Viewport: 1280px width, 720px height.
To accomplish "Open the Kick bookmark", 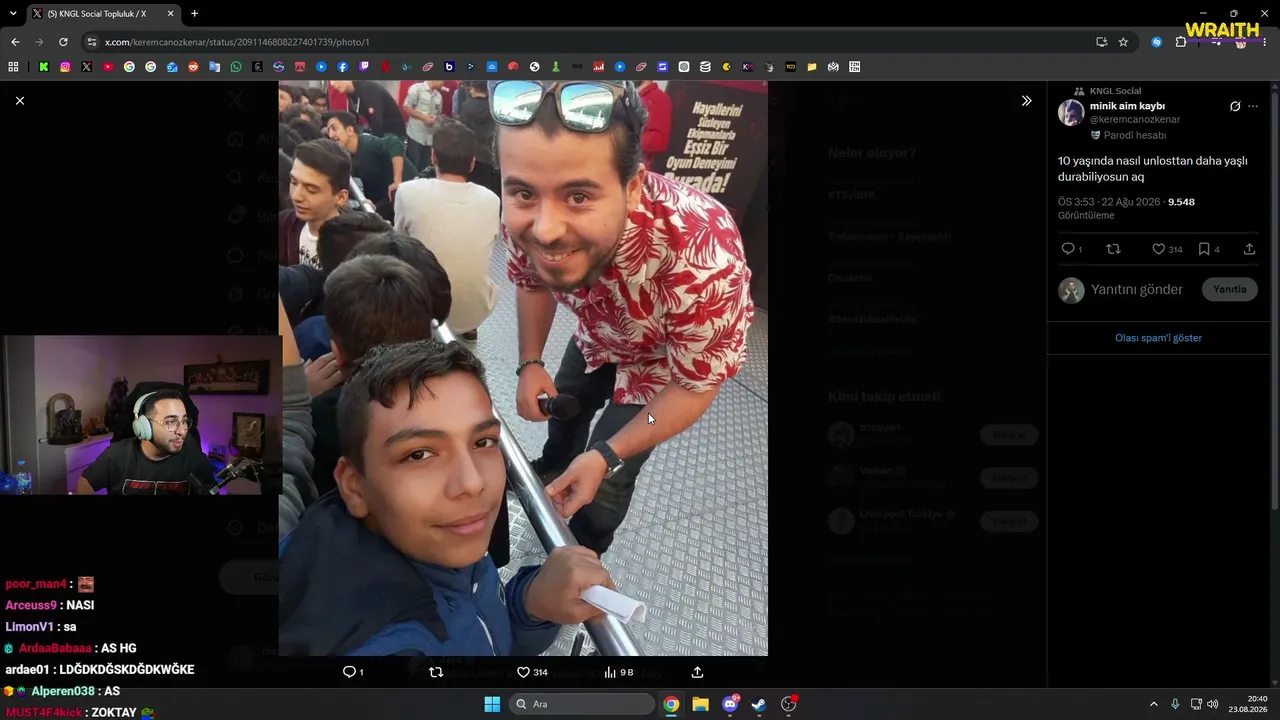I will (x=44, y=67).
